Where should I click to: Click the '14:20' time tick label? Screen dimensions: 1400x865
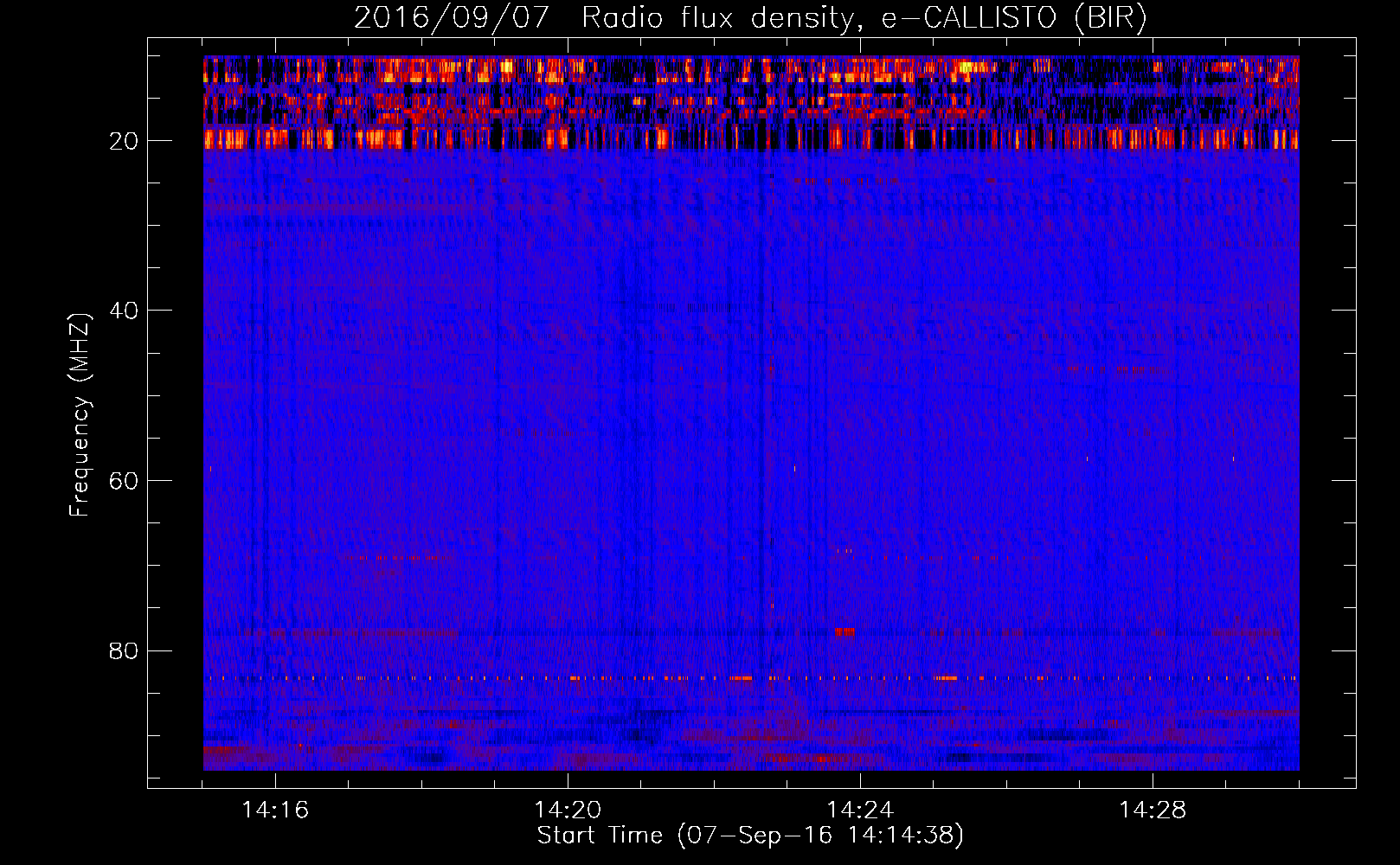[568, 810]
